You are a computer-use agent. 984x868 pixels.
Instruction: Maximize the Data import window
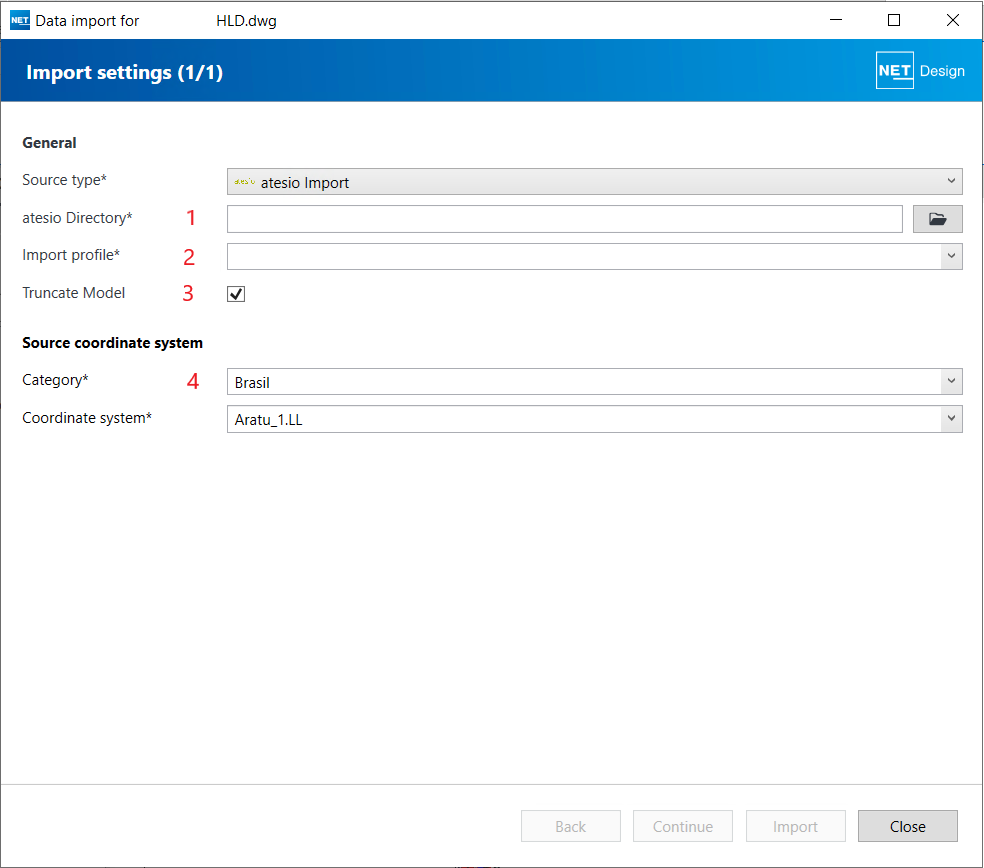[894, 20]
